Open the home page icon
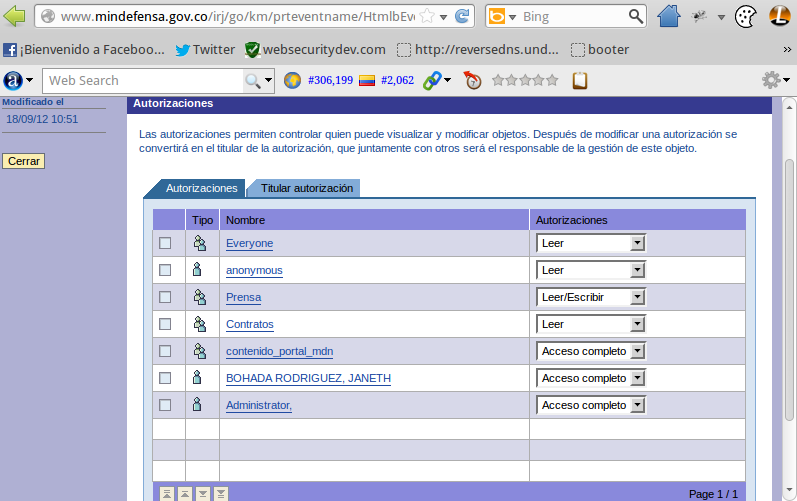This screenshot has width=797, height=501. tap(668, 16)
